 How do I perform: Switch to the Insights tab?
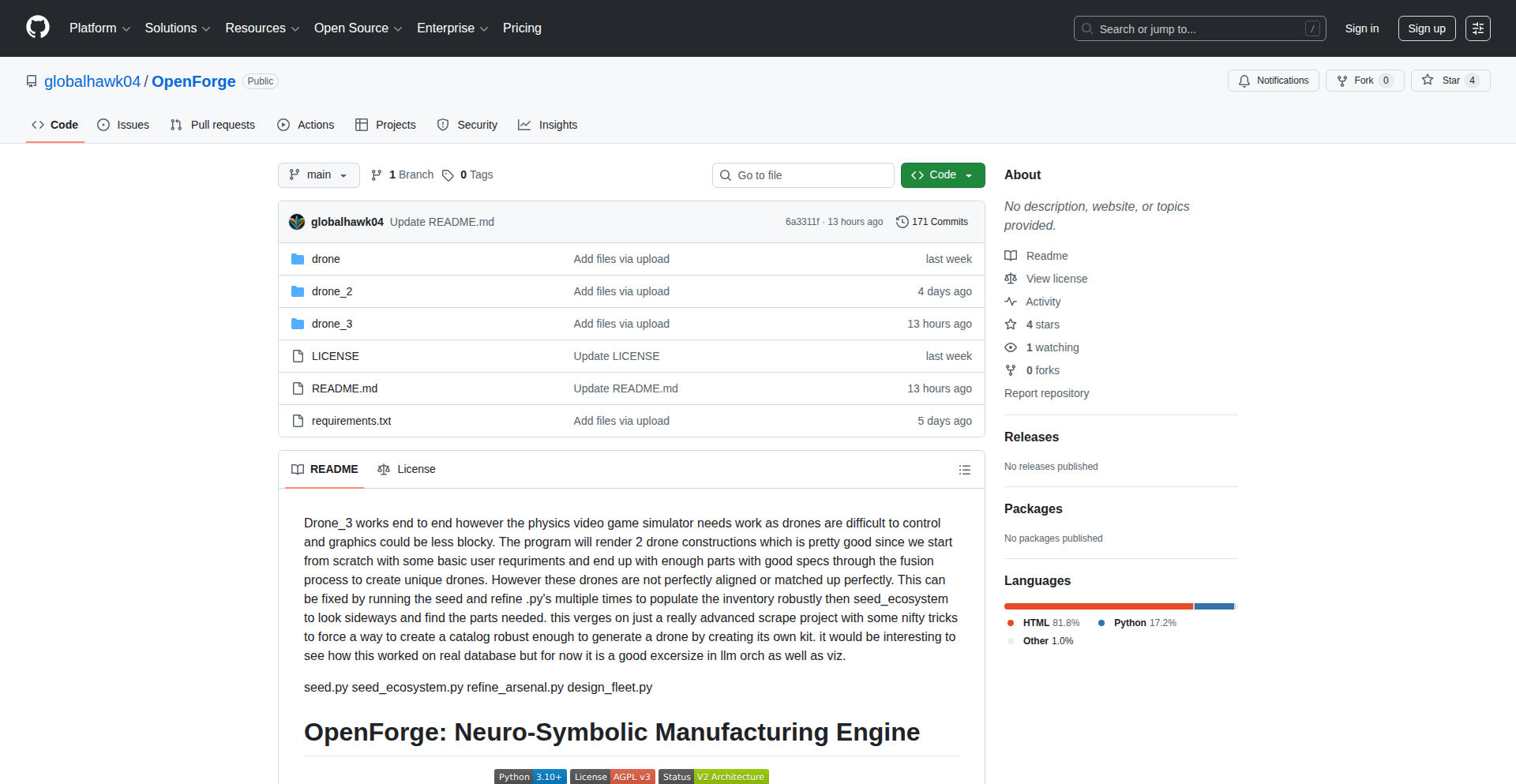548,125
